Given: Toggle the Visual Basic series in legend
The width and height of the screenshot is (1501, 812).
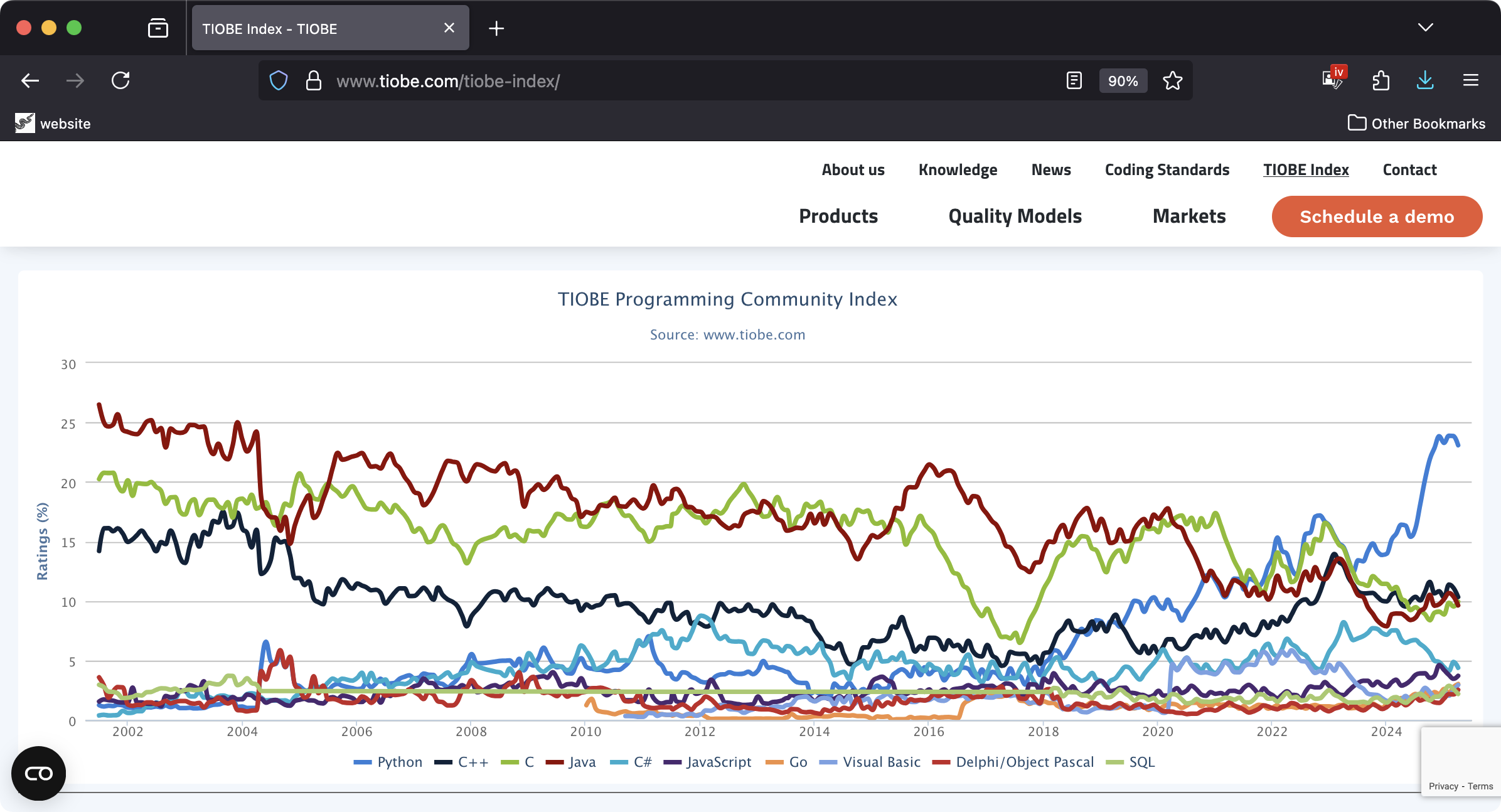Looking at the screenshot, I should 870,762.
